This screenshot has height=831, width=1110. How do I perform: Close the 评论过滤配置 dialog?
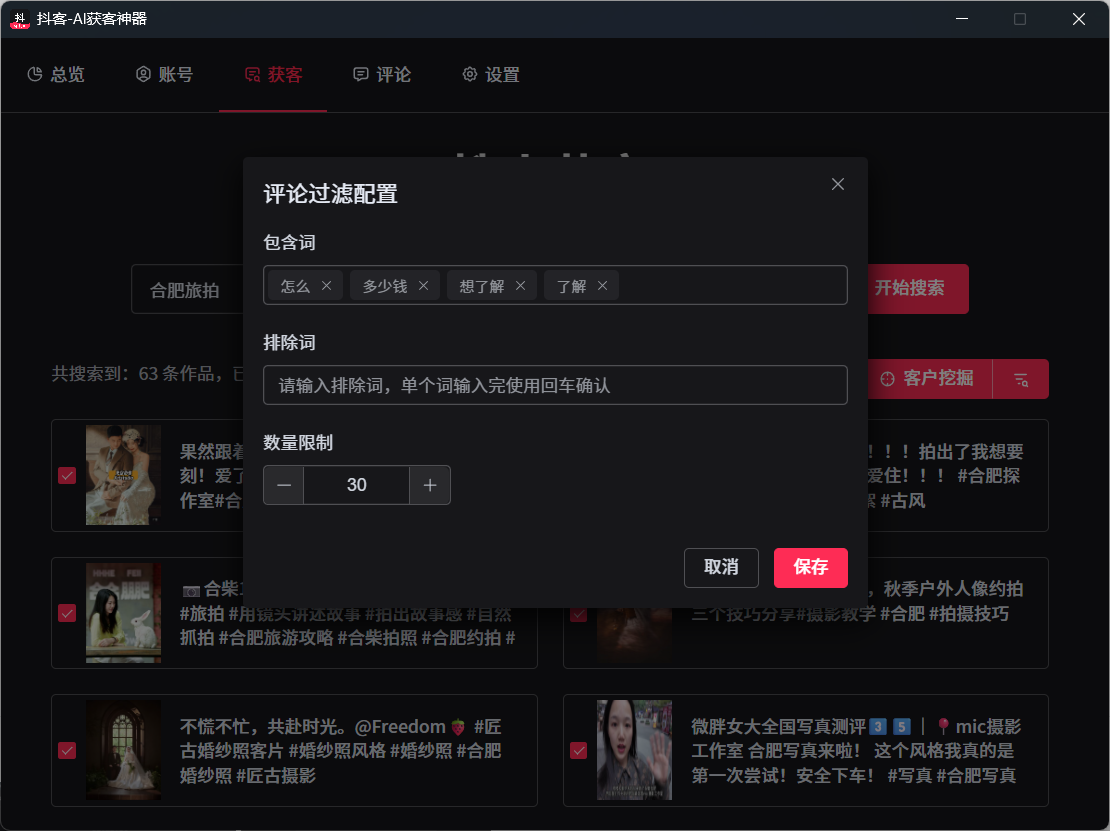click(837, 184)
